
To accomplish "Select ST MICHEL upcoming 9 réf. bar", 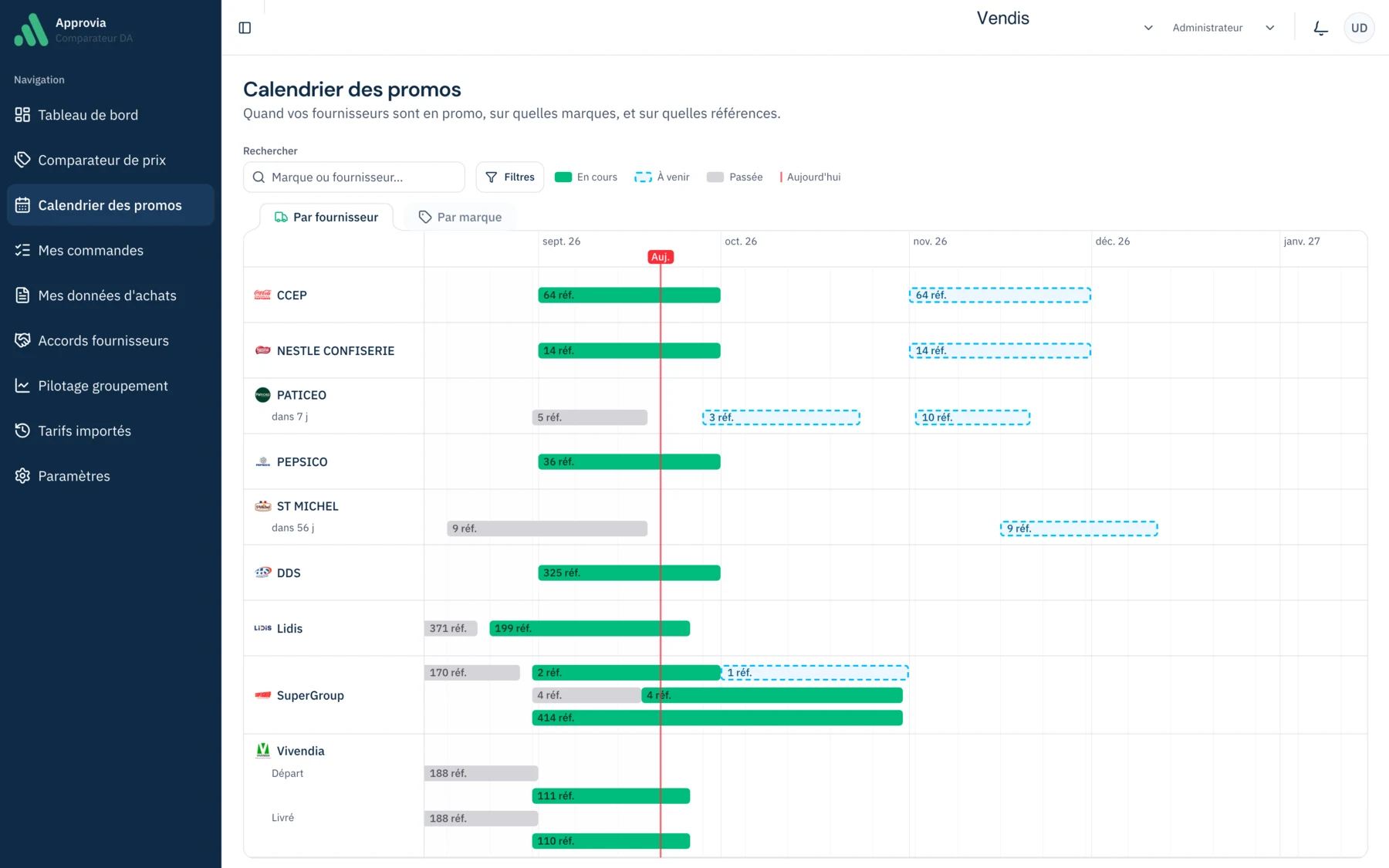I will 1079,529.
